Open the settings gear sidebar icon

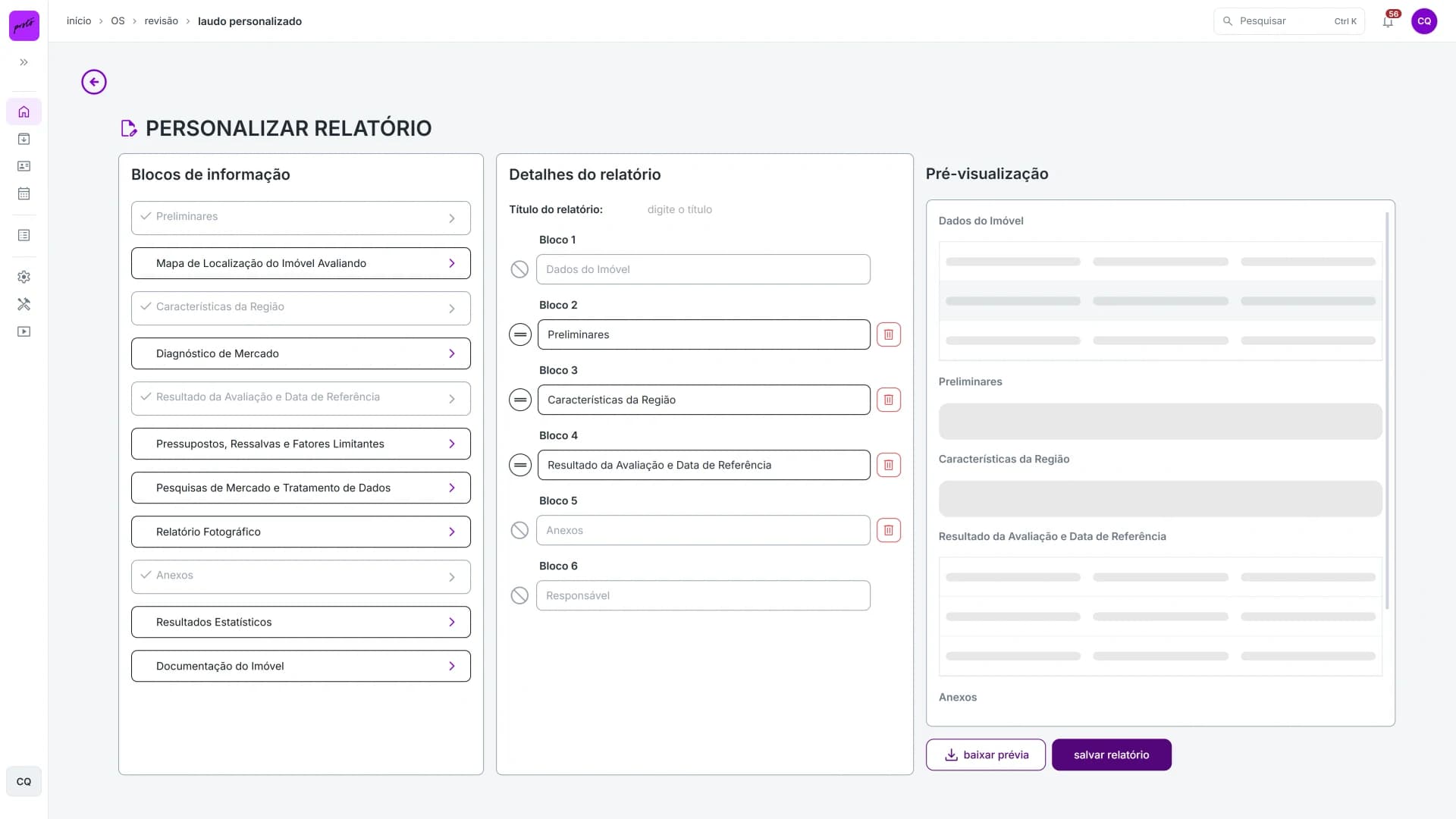pyautogui.click(x=24, y=277)
